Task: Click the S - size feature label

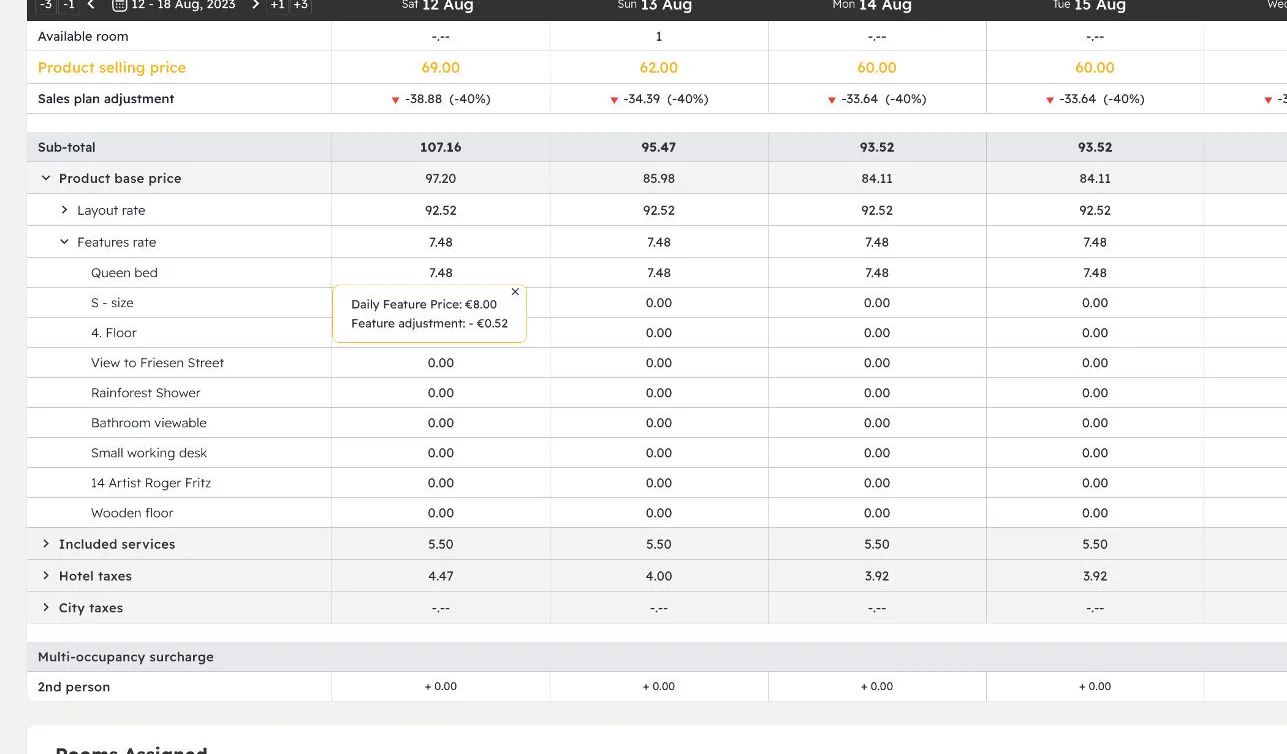Action: coord(112,303)
